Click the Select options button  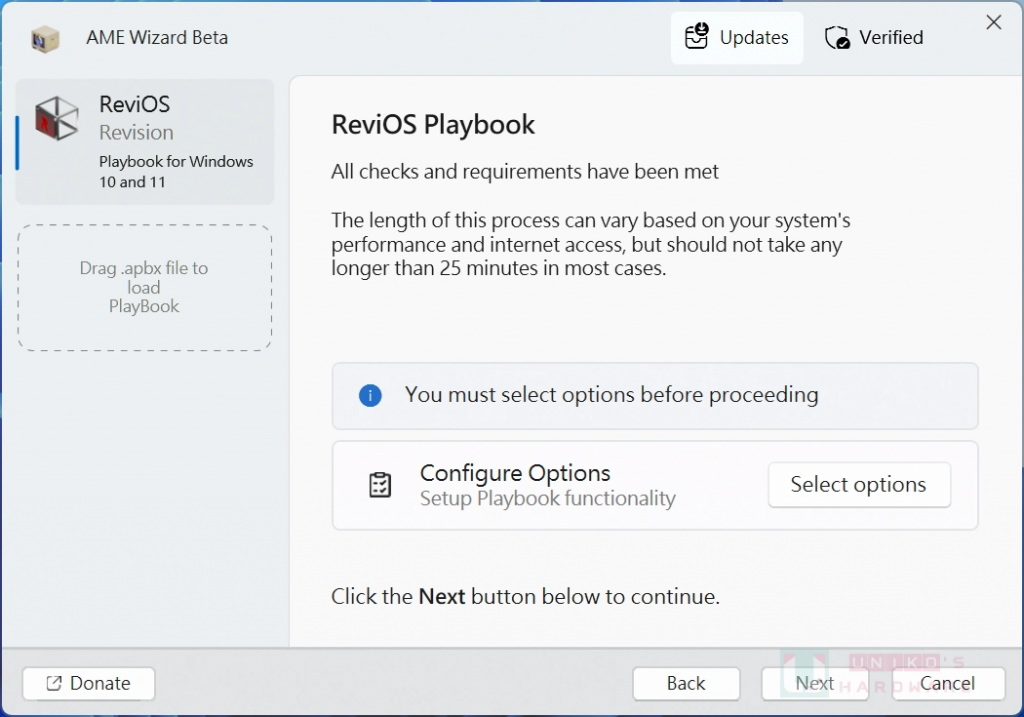pos(859,485)
